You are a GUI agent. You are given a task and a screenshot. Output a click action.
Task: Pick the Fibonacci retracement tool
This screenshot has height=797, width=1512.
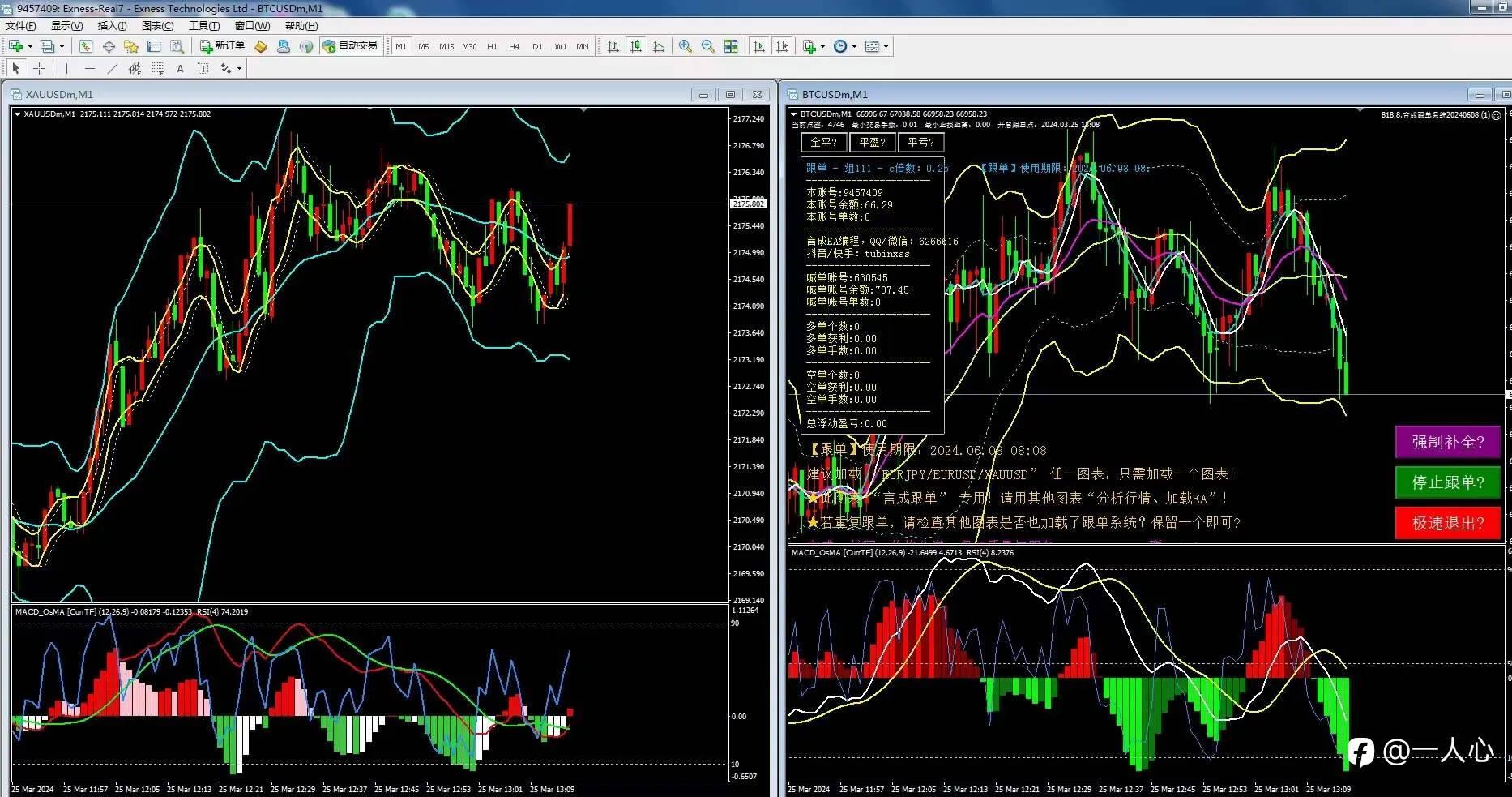click(x=157, y=68)
